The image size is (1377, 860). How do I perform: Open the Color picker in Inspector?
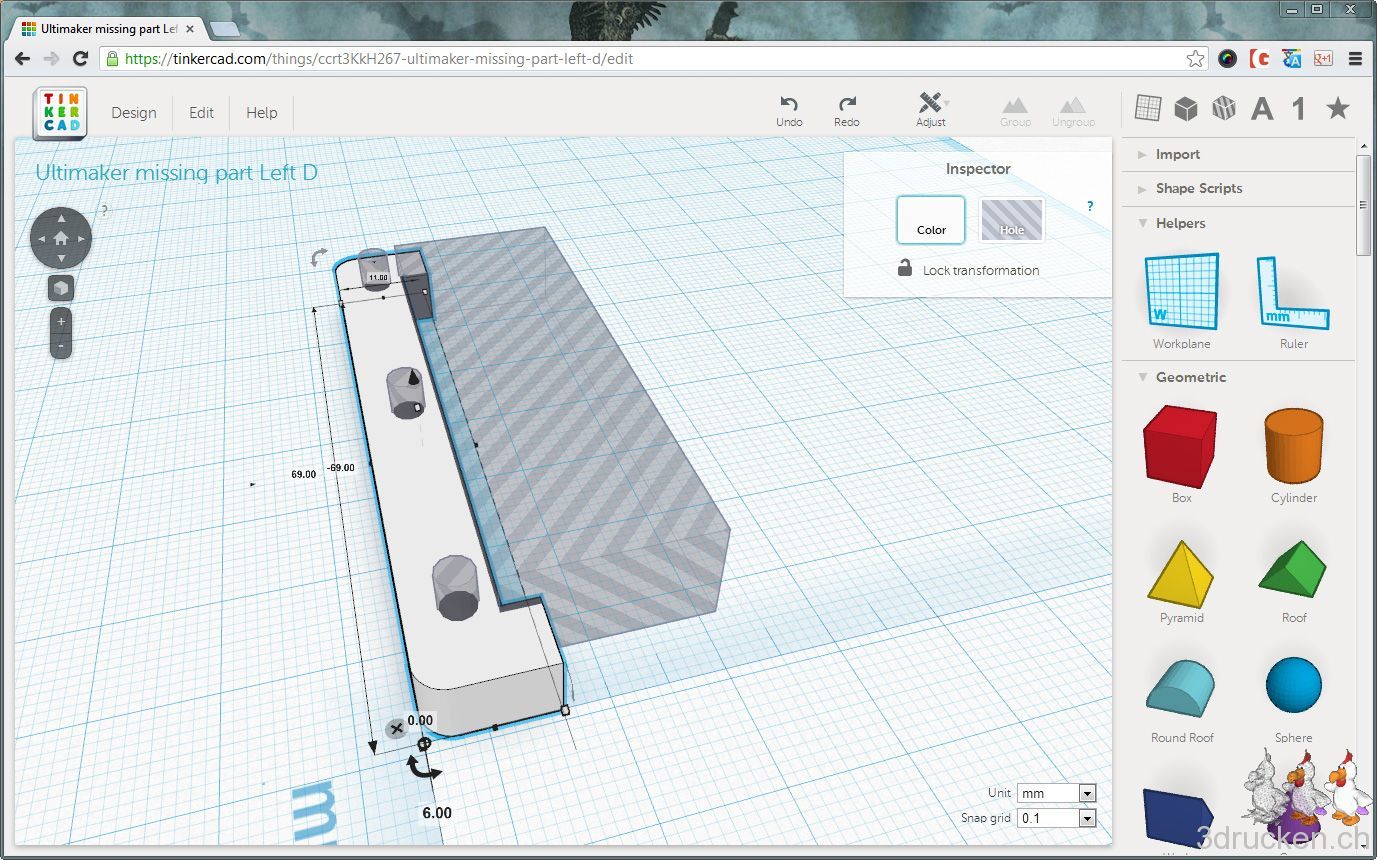[931, 220]
